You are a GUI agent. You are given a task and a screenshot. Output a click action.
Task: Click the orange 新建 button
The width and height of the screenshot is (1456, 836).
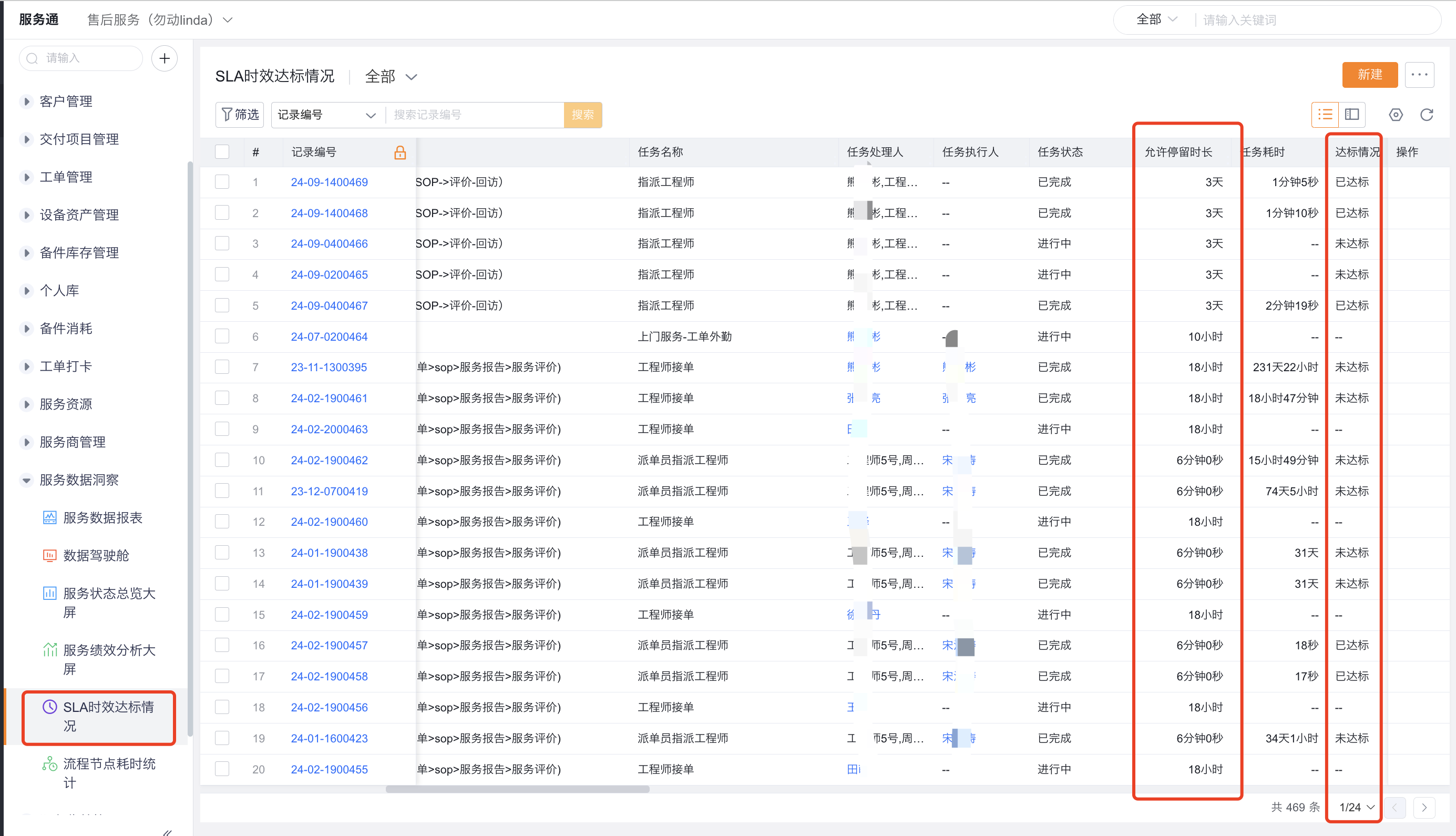(1369, 75)
